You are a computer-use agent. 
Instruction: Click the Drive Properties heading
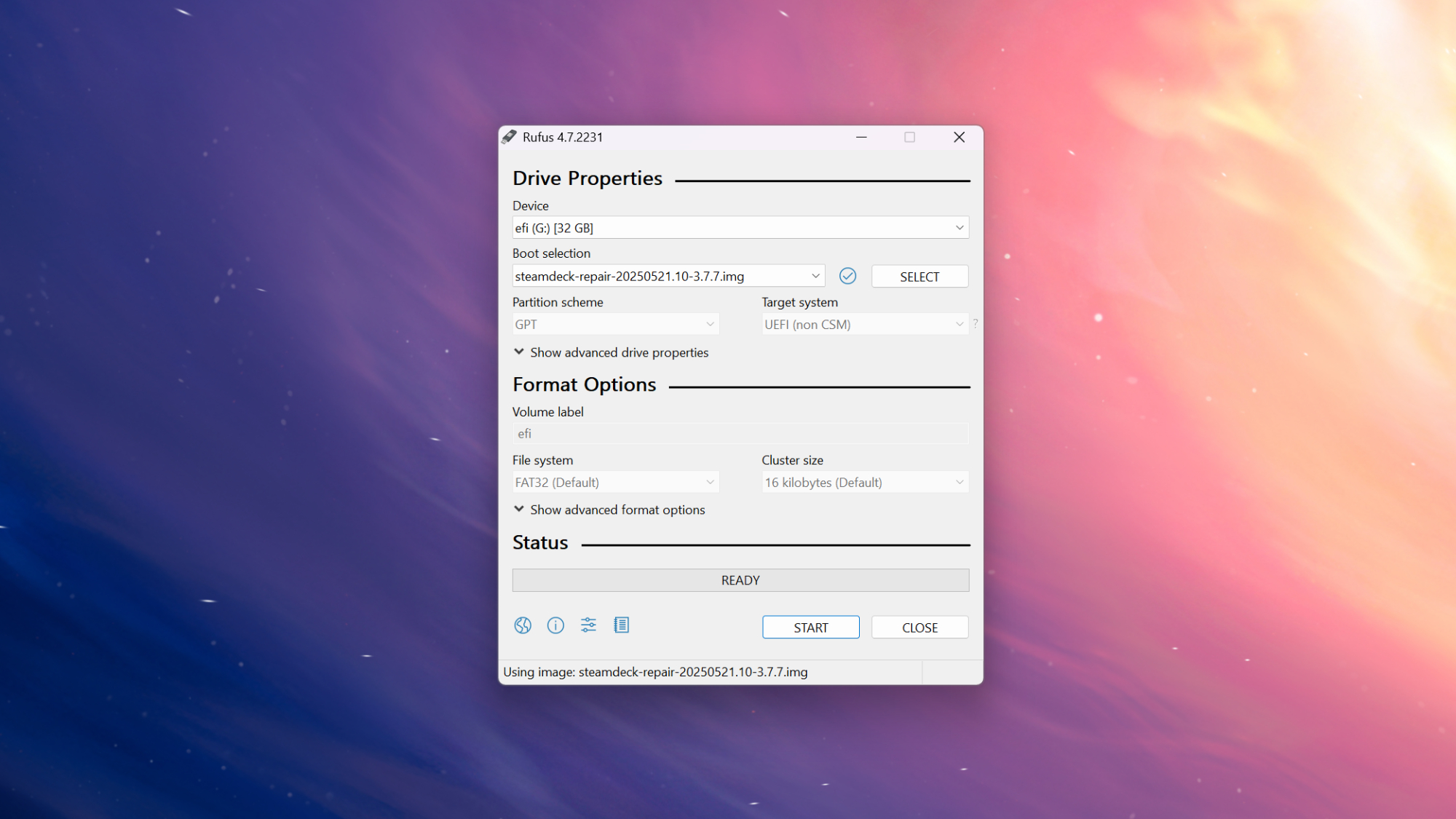coord(587,178)
